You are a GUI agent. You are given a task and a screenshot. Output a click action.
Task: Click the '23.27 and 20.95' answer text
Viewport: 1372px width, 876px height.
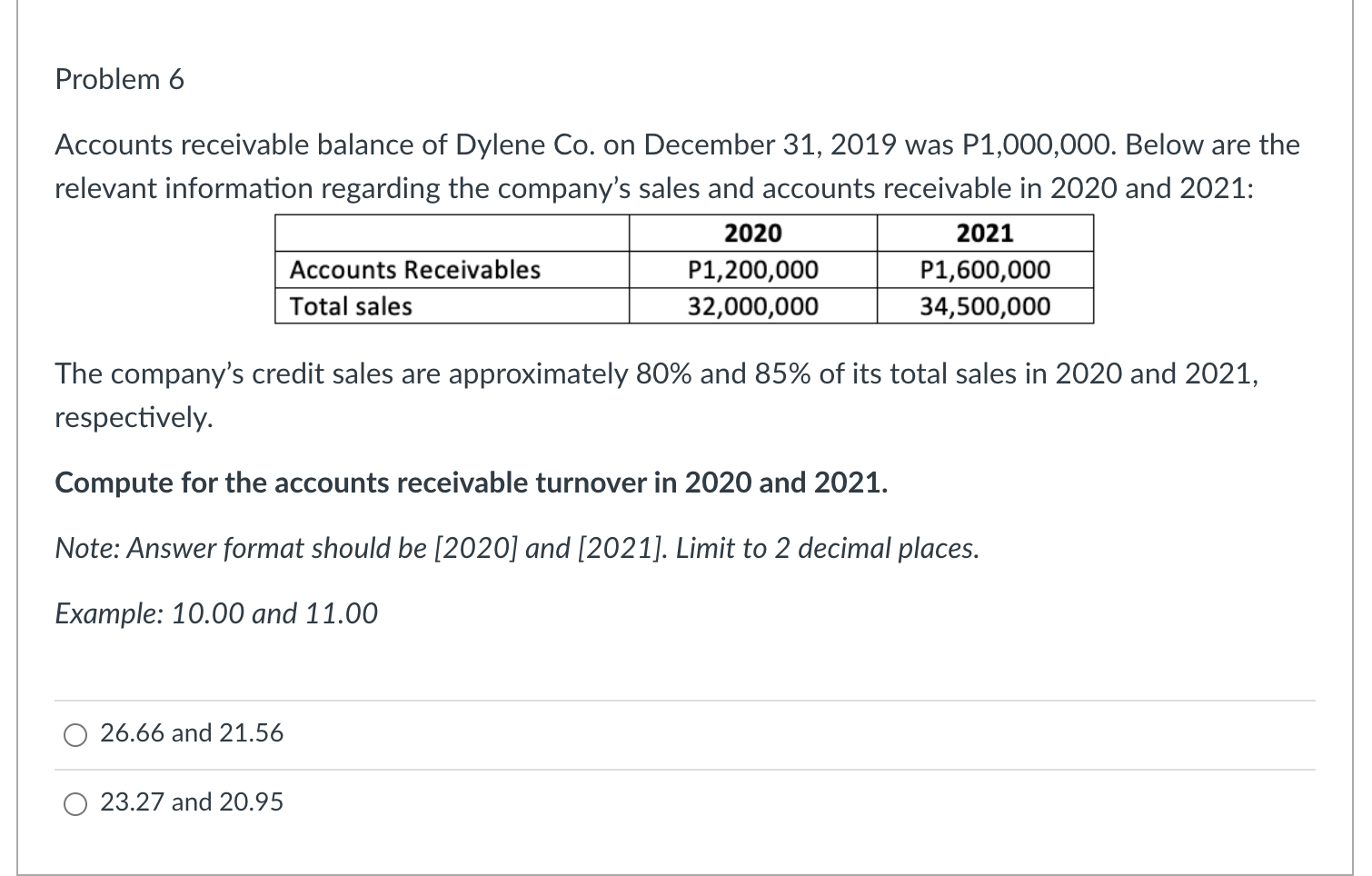click(x=192, y=801)
